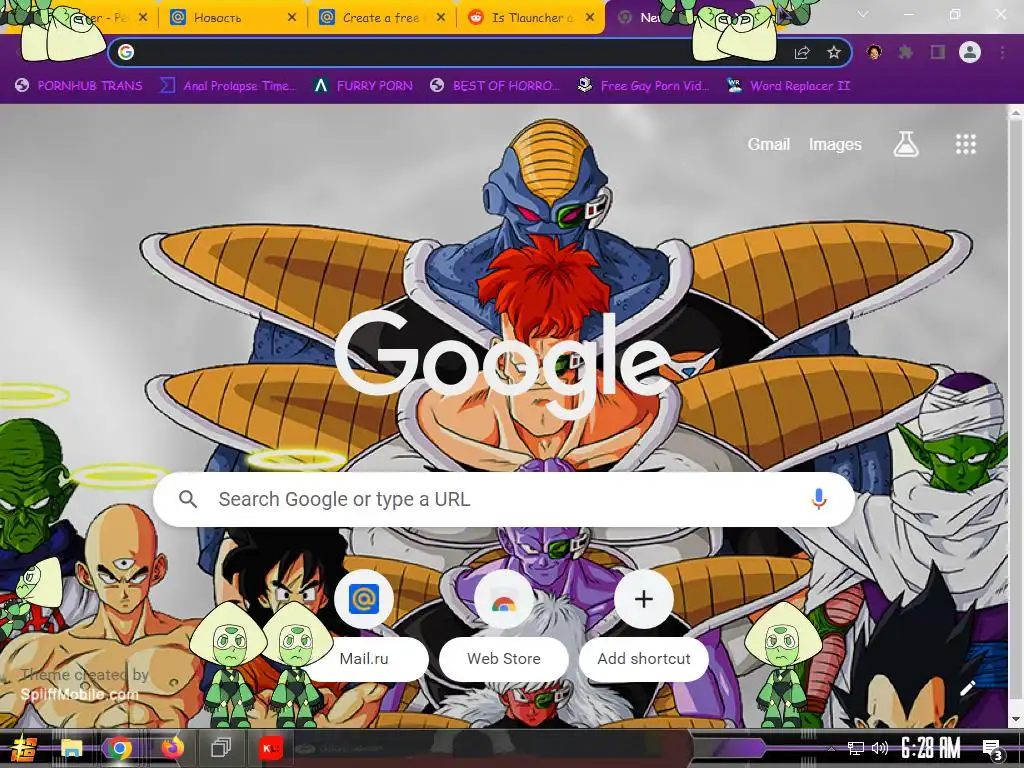Customize this page pencil icon

tap(967, 688)
